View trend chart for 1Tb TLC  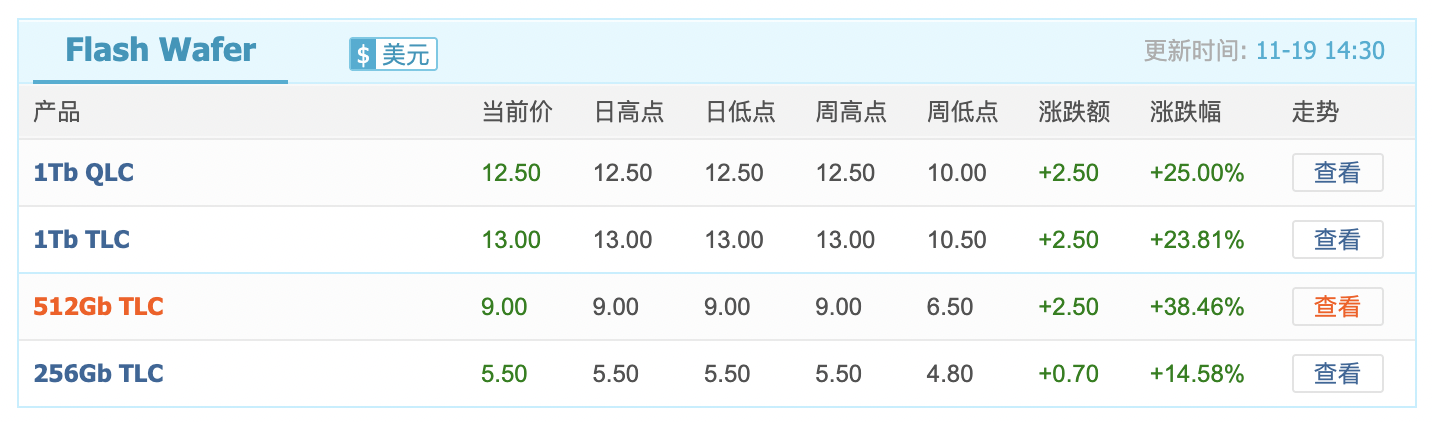[x=1337, y=240]
